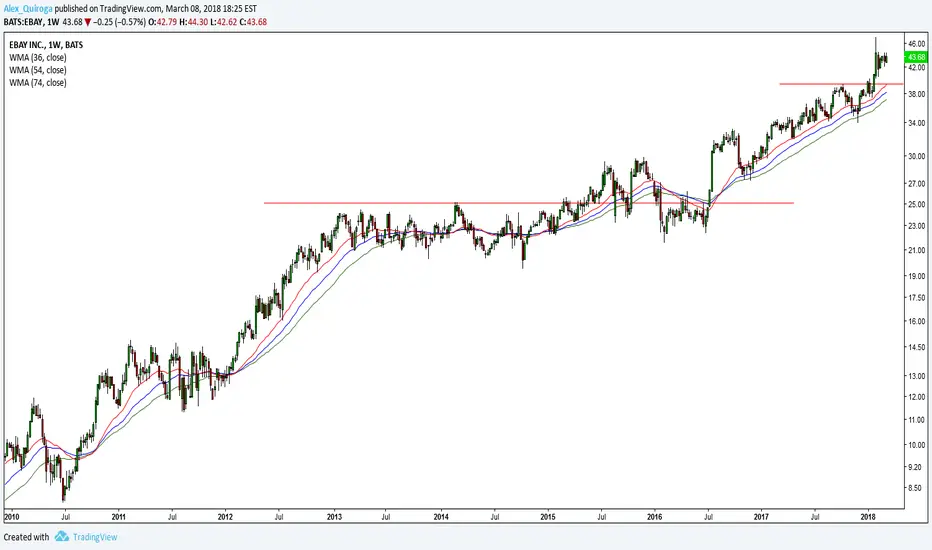The image size is (932, 550).
Task: Click the 34.00 price axis label
Action: [917, 123]
